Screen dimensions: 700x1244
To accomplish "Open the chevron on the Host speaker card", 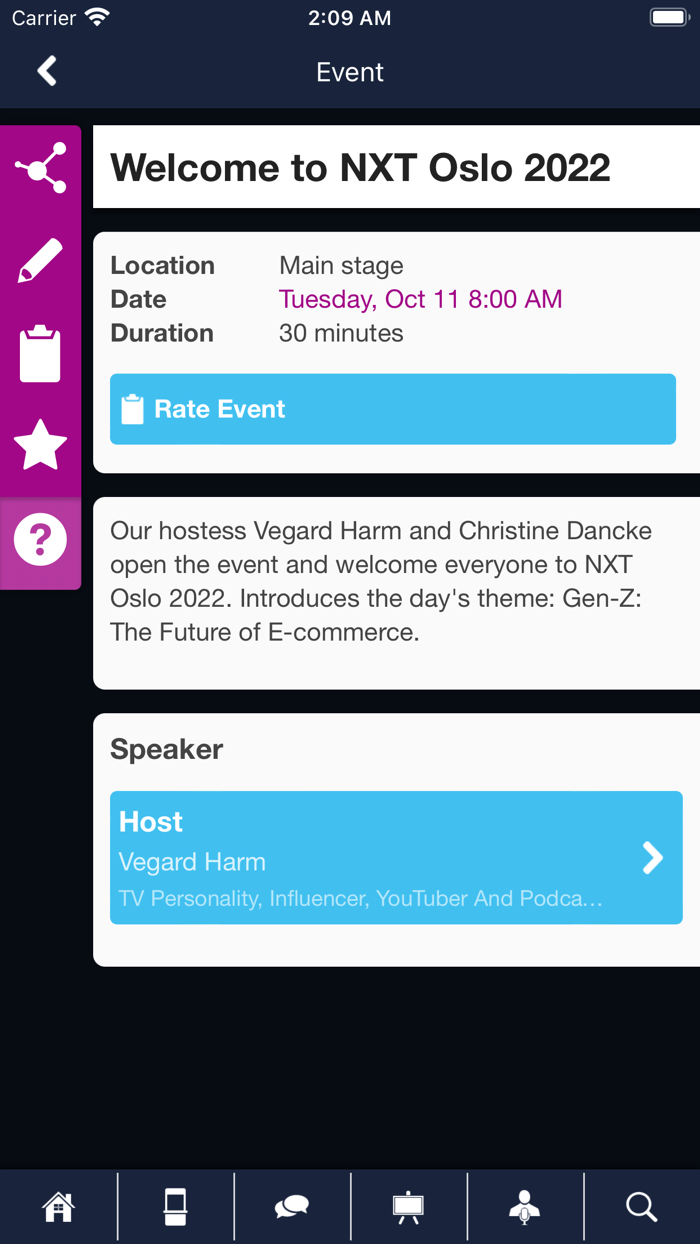I will coord(652,857).
